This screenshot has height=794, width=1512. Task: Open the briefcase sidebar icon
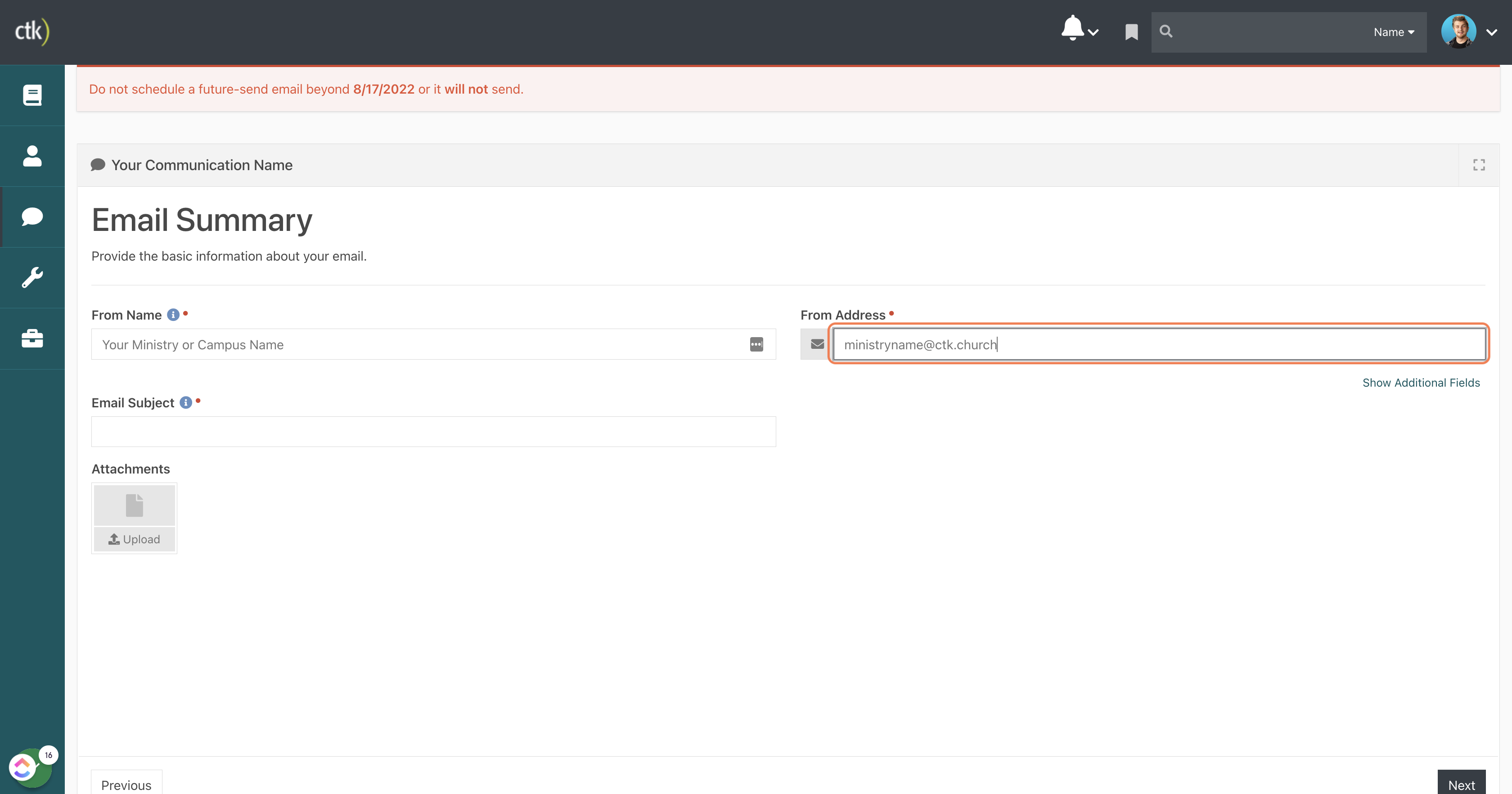pos(32,339)
